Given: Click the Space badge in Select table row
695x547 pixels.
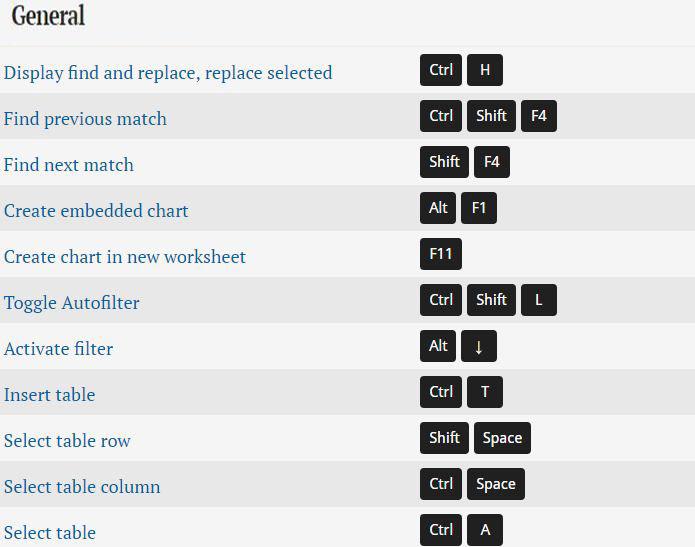Looking at the screenshot, I should click(x=502, y=438).
